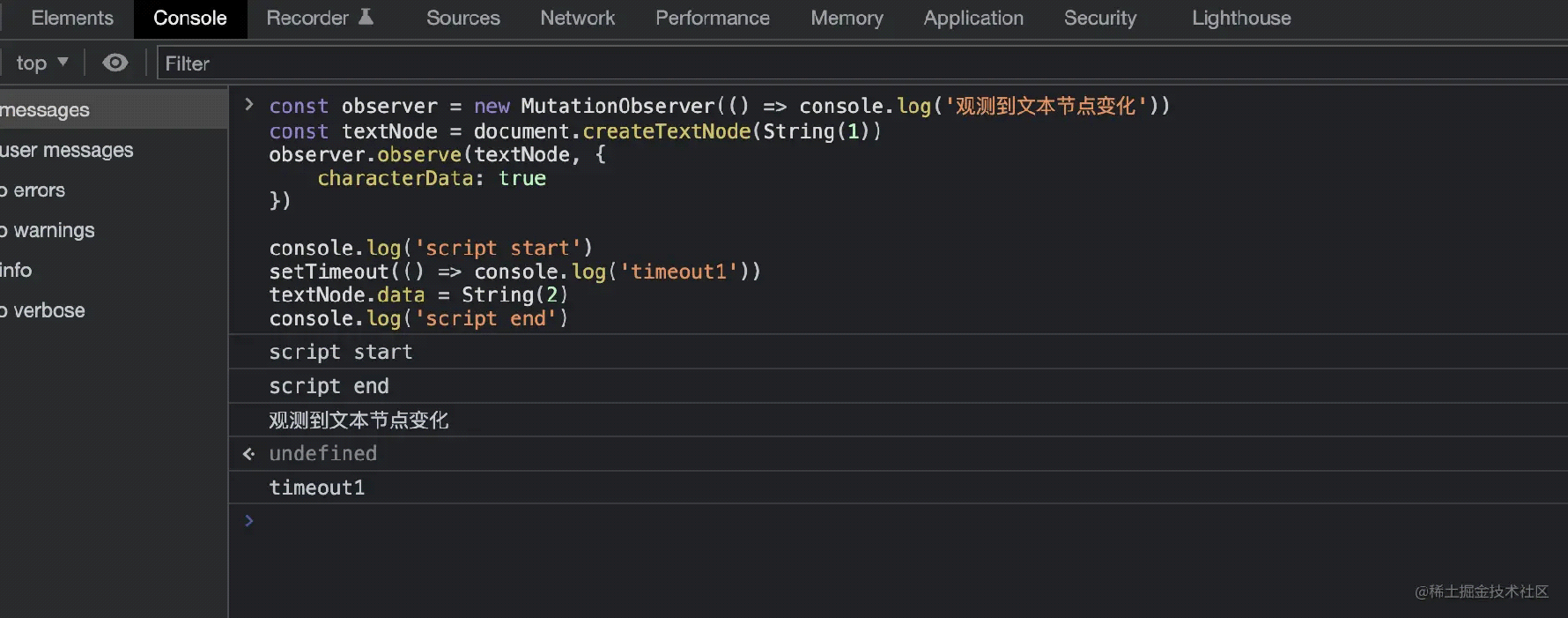The width and height of the screenshot is (1568, 618).
Task: Select the verbose filter in sidebar
Action: point(48,310)
